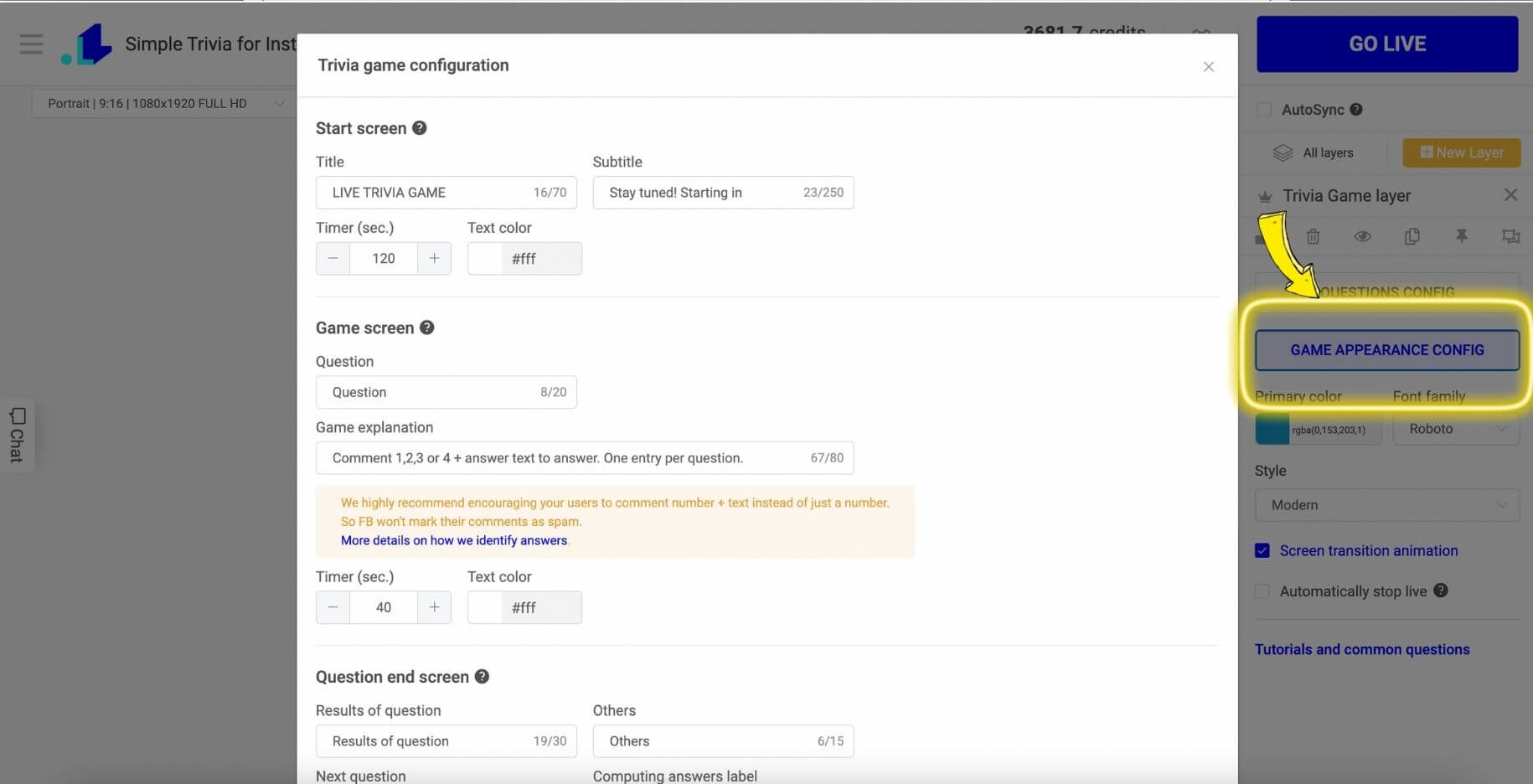Decrease the Start screen timer
The width and height of the screenshot is (1533, 784).
click(x=333, y=258)
